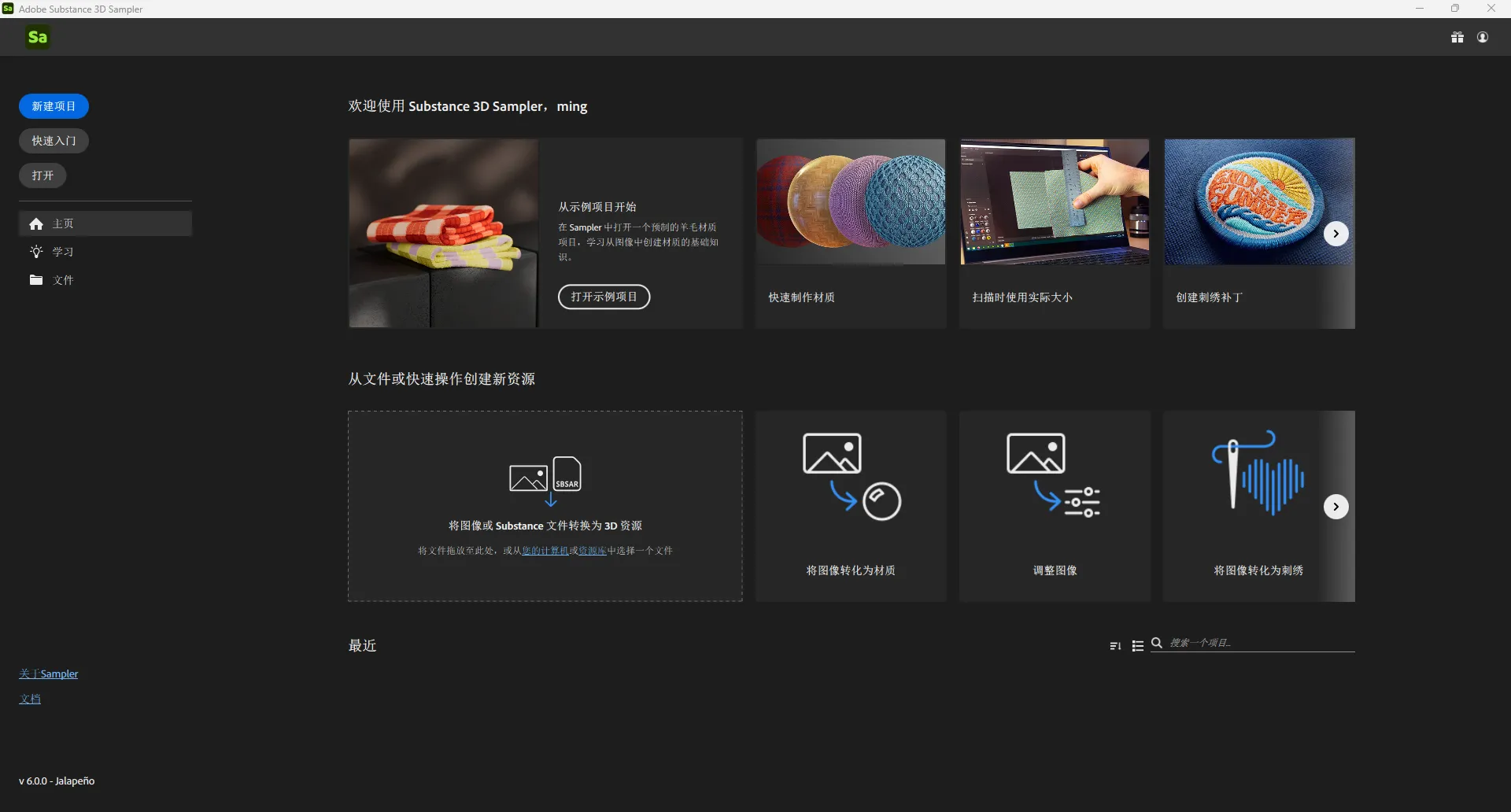Open the 快速制作材质 tutorial thumbnail
The image size is (1511, 812).
(x=851, y=202)
